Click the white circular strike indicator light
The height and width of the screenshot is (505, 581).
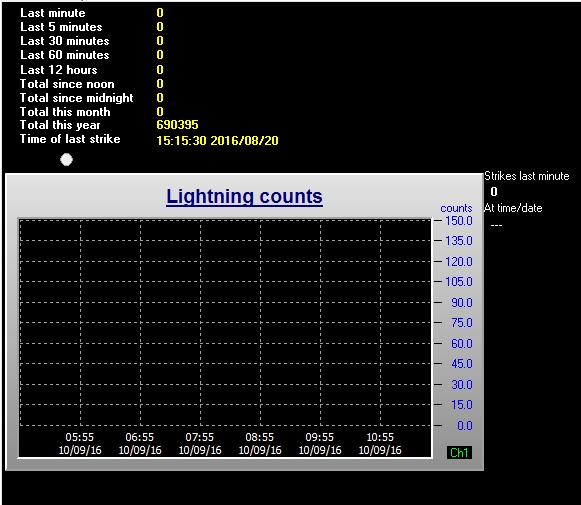click(x=67, y=160)
